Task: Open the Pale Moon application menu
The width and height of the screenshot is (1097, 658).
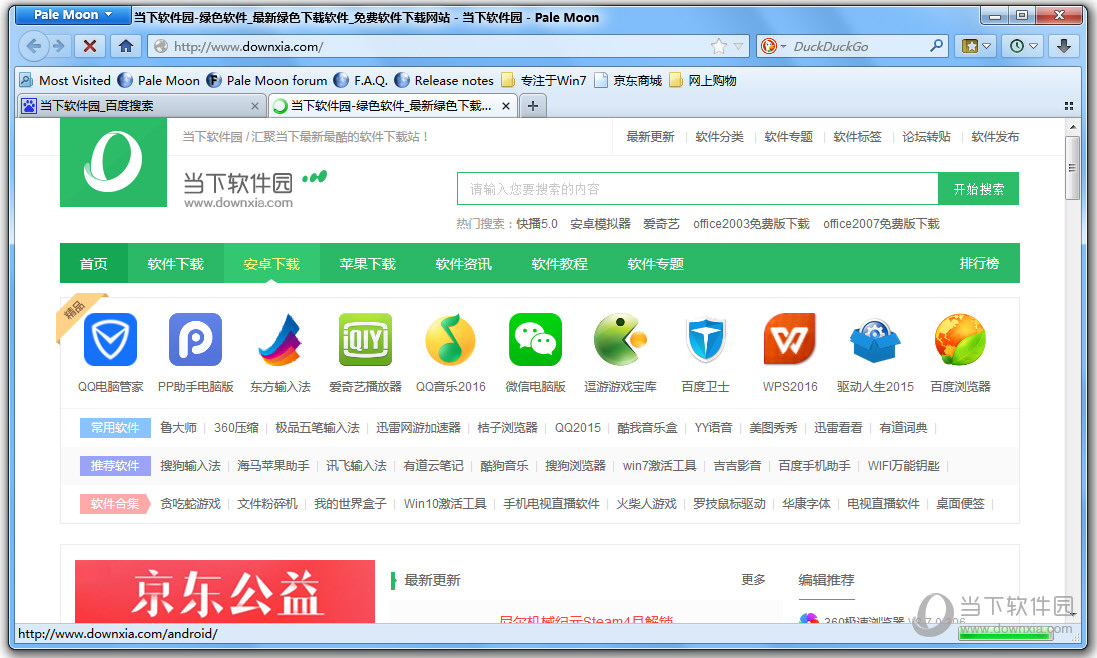Action: pyautogui.click(x=73, y=15)
